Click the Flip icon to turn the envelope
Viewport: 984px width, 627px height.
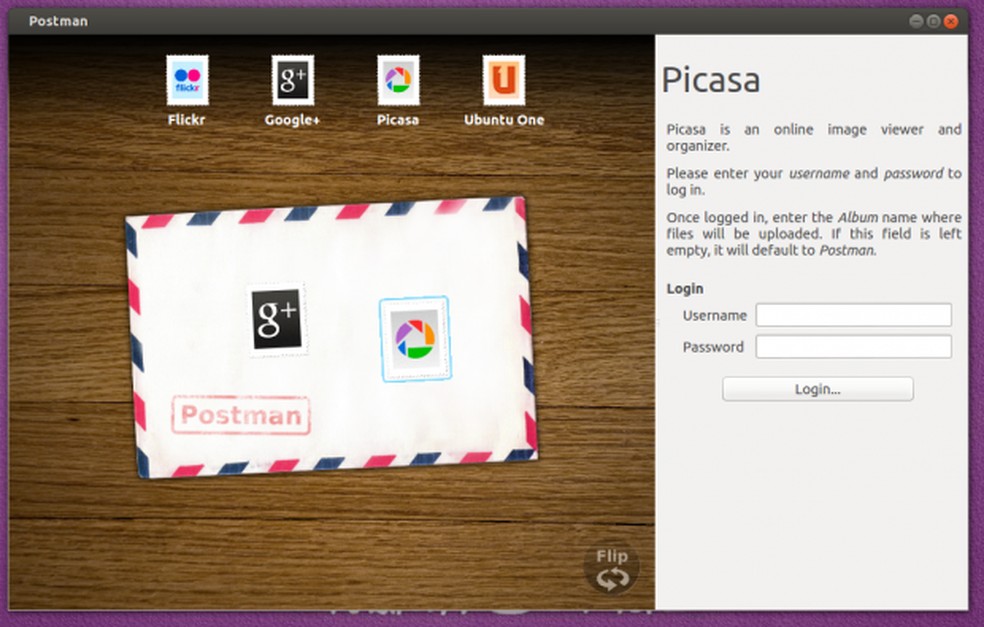click(x=611, y=567)
